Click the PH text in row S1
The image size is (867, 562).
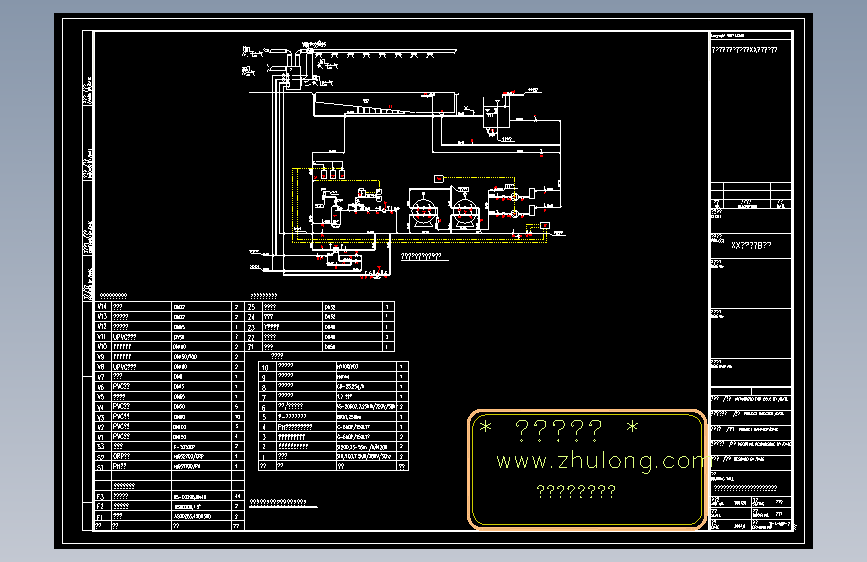pyautogui.click(x=119, y=466)
